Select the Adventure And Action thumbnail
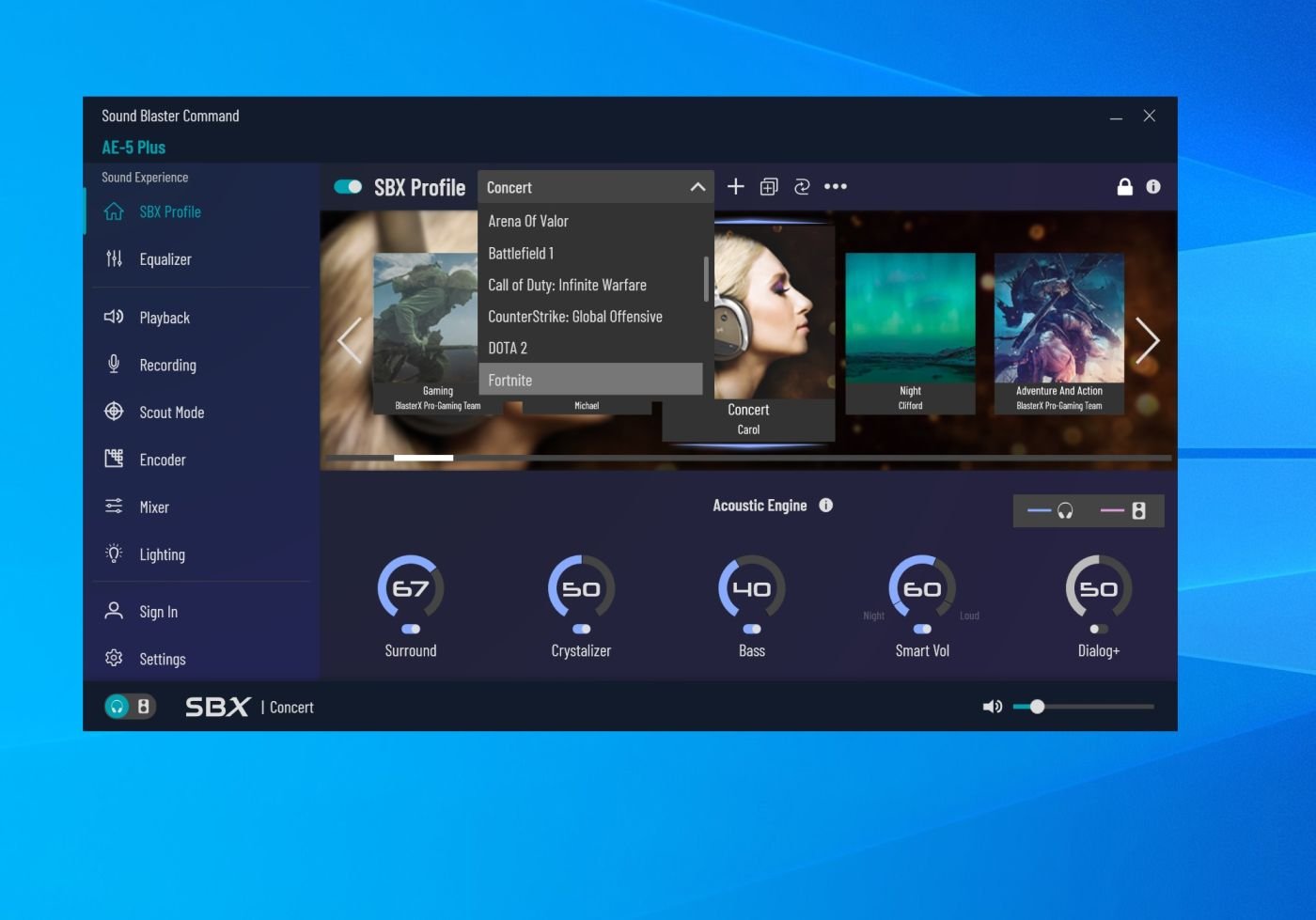Screen dimensions: 1316x920 pyautogui.click(x=1059, y=334)
